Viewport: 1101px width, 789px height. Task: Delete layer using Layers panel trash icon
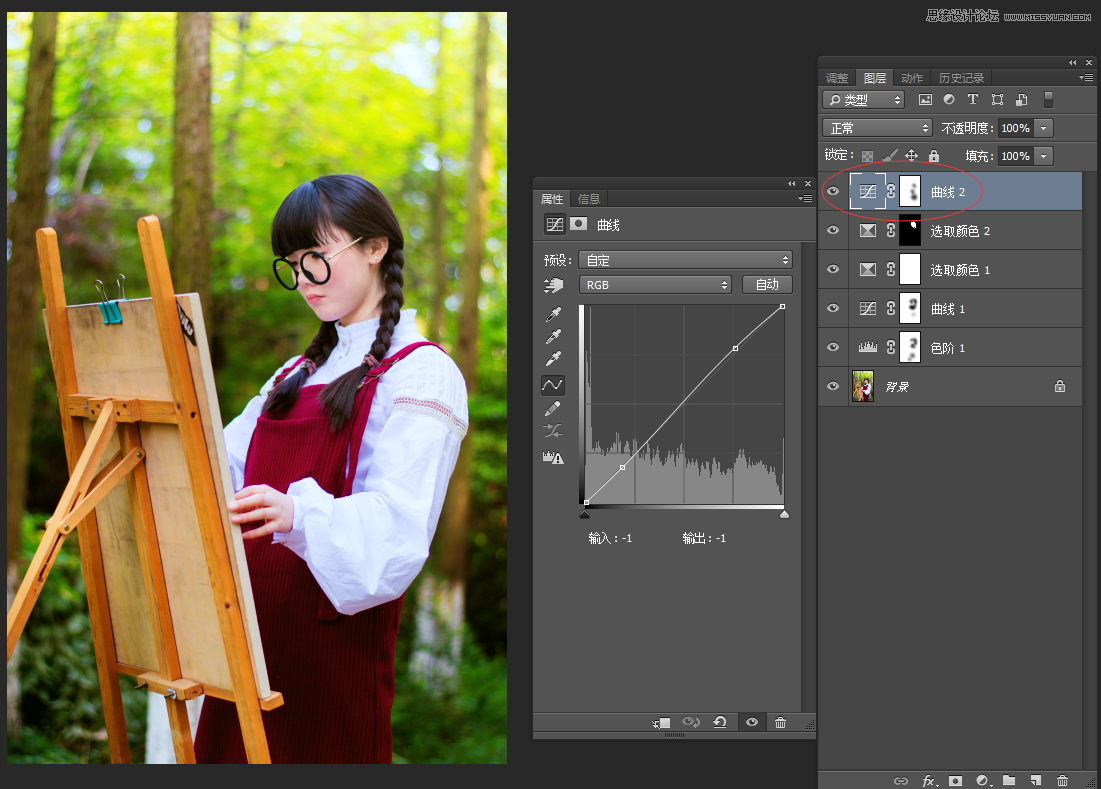[x=1062, y=780]
